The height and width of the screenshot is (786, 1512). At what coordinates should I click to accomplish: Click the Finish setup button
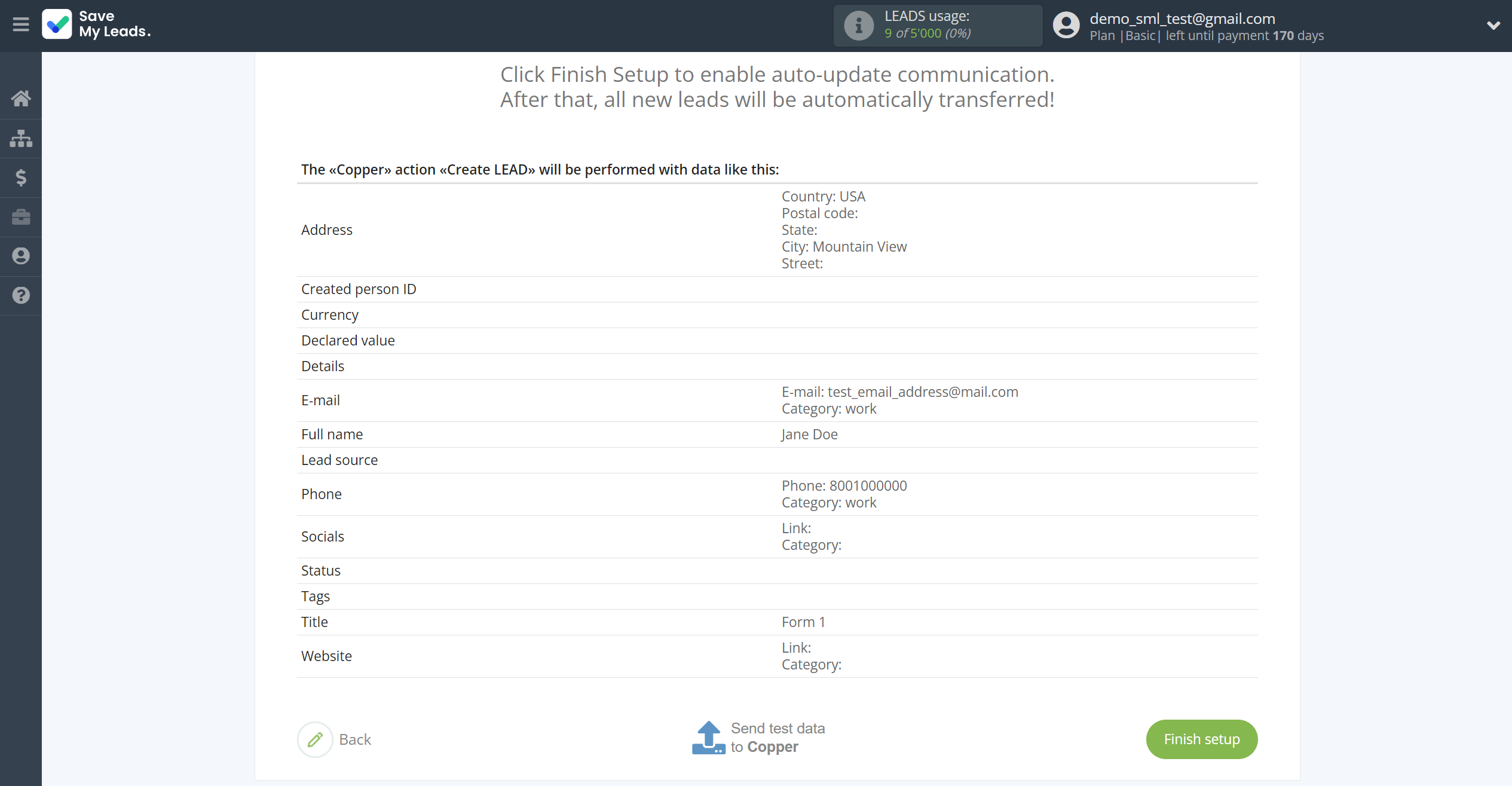point(1201,739)
